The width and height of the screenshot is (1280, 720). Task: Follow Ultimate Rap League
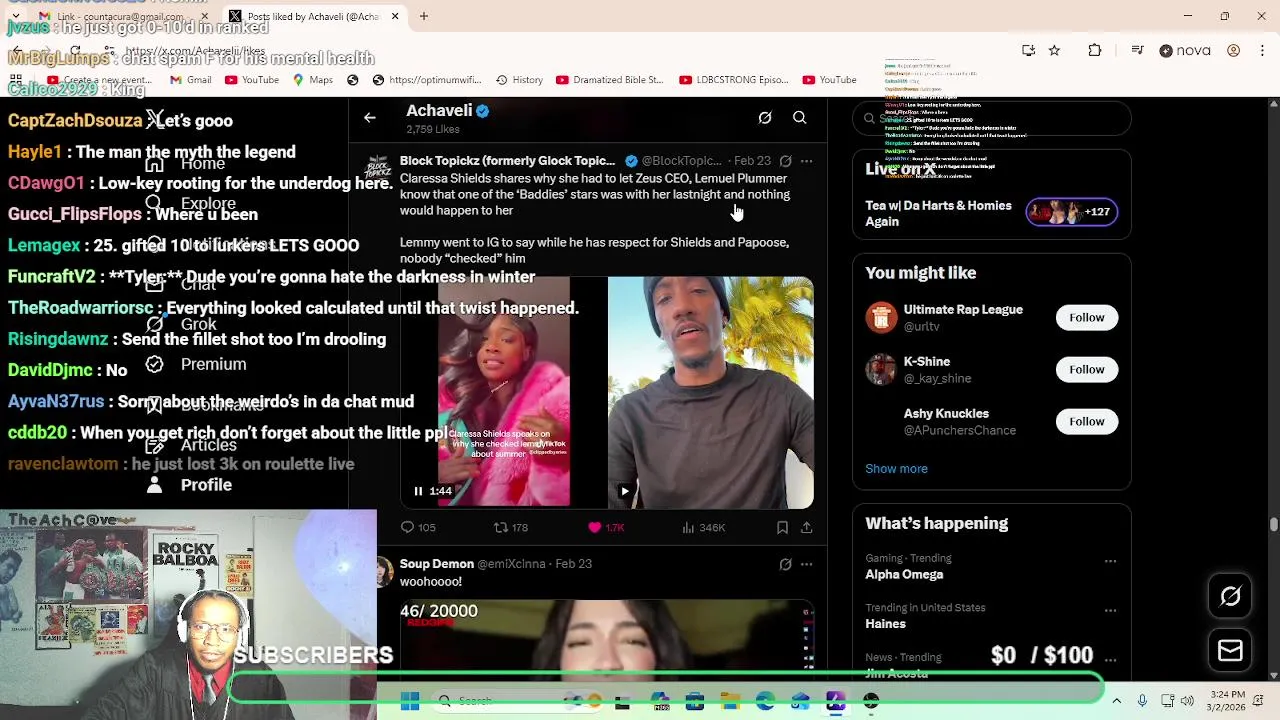pyautogui.click(x=1086, y=318)
